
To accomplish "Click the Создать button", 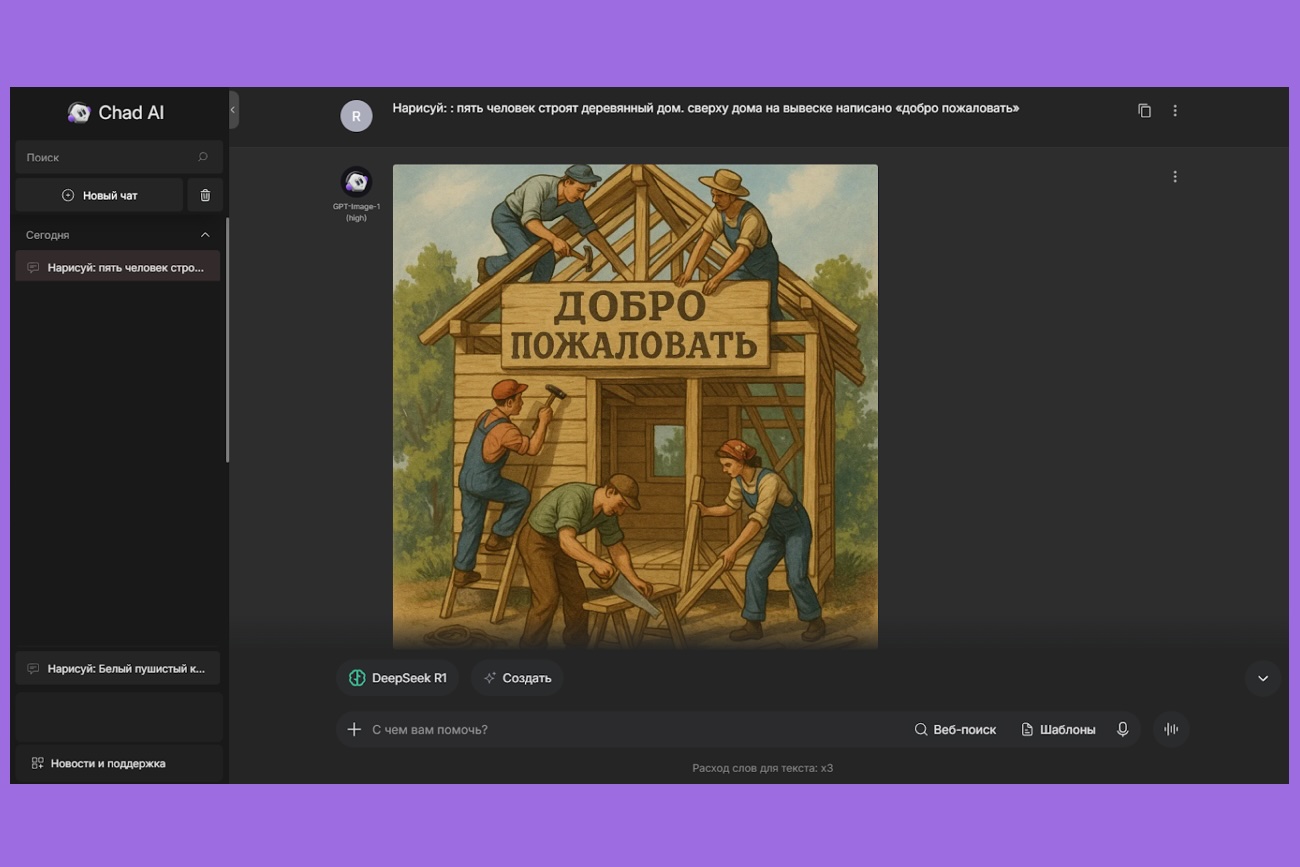I will pyautogui.click(x=517, y=678).
